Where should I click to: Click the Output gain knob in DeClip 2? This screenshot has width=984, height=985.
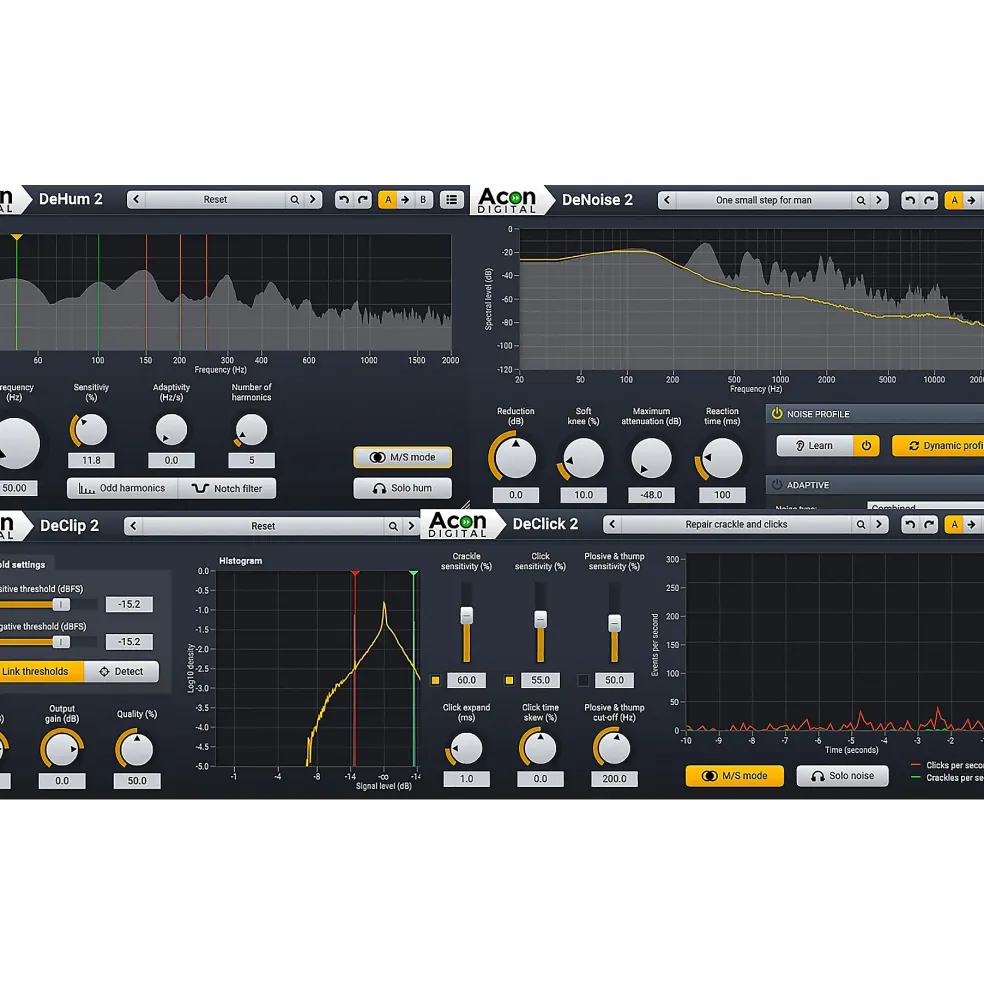pos(62,749)
